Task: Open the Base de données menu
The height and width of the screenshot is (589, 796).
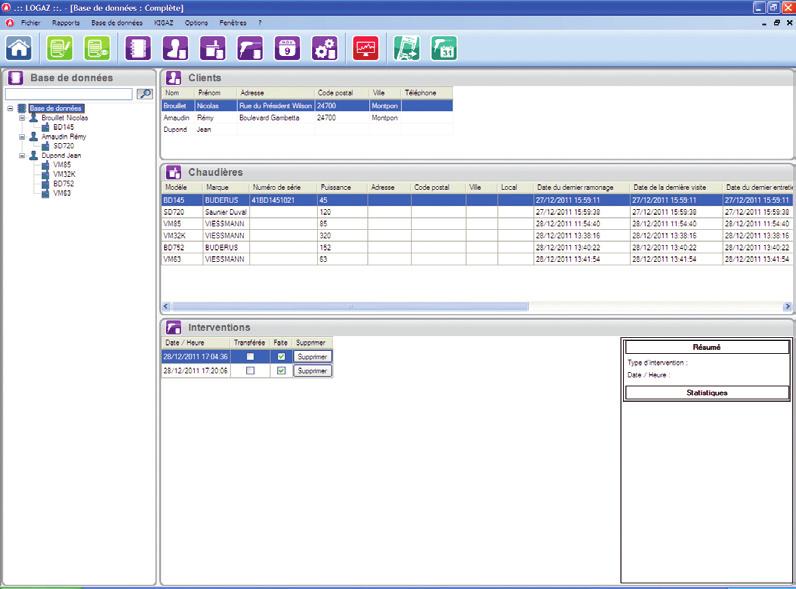Action: (x=117, y=23)
